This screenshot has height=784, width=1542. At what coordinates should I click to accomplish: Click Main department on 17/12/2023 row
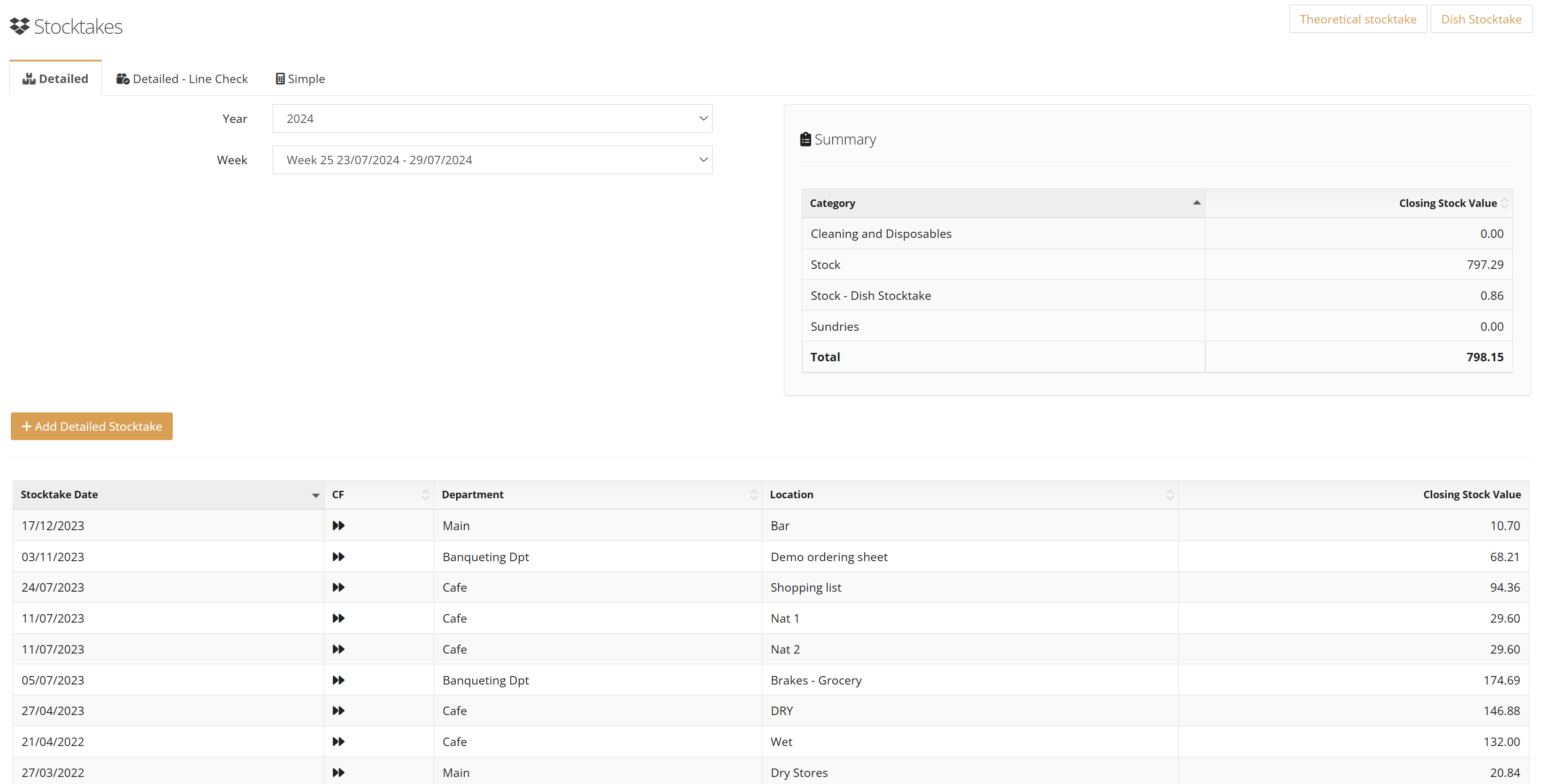coord(455,525)
